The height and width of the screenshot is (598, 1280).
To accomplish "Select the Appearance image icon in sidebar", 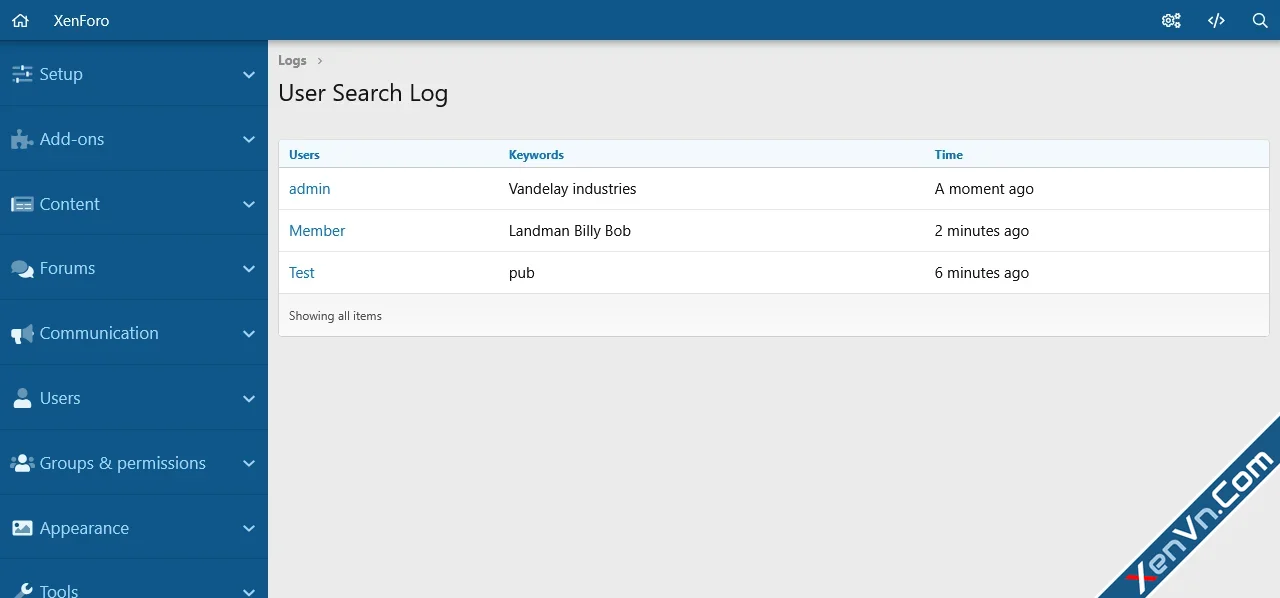I will [x=21, y=527].
